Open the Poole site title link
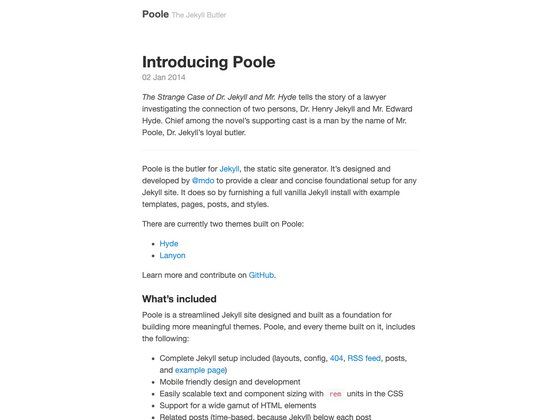Viewport: 560px width, 420px height. point(155,14)
